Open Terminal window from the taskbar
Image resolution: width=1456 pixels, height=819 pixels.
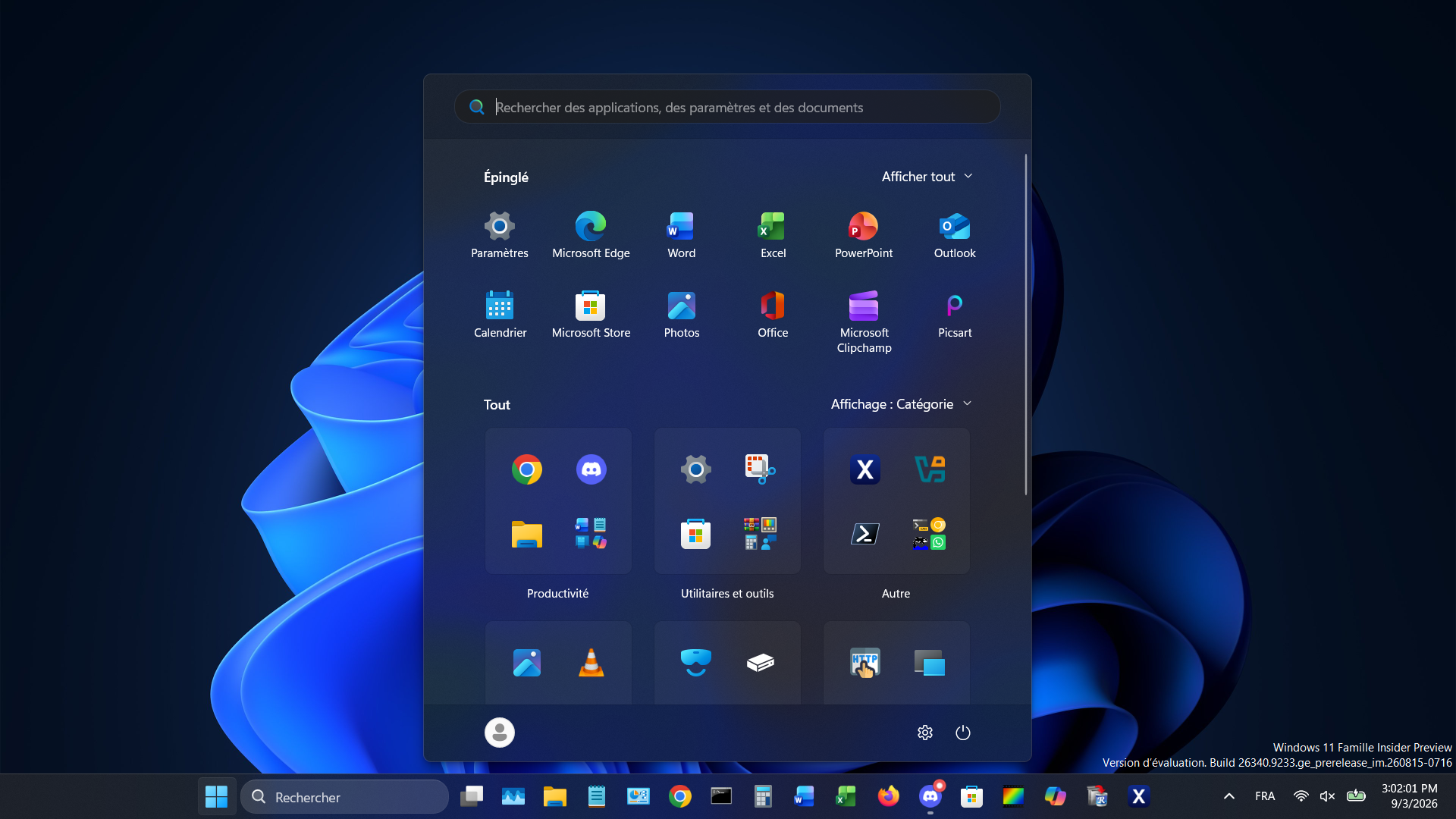click(x=721, y=796)
